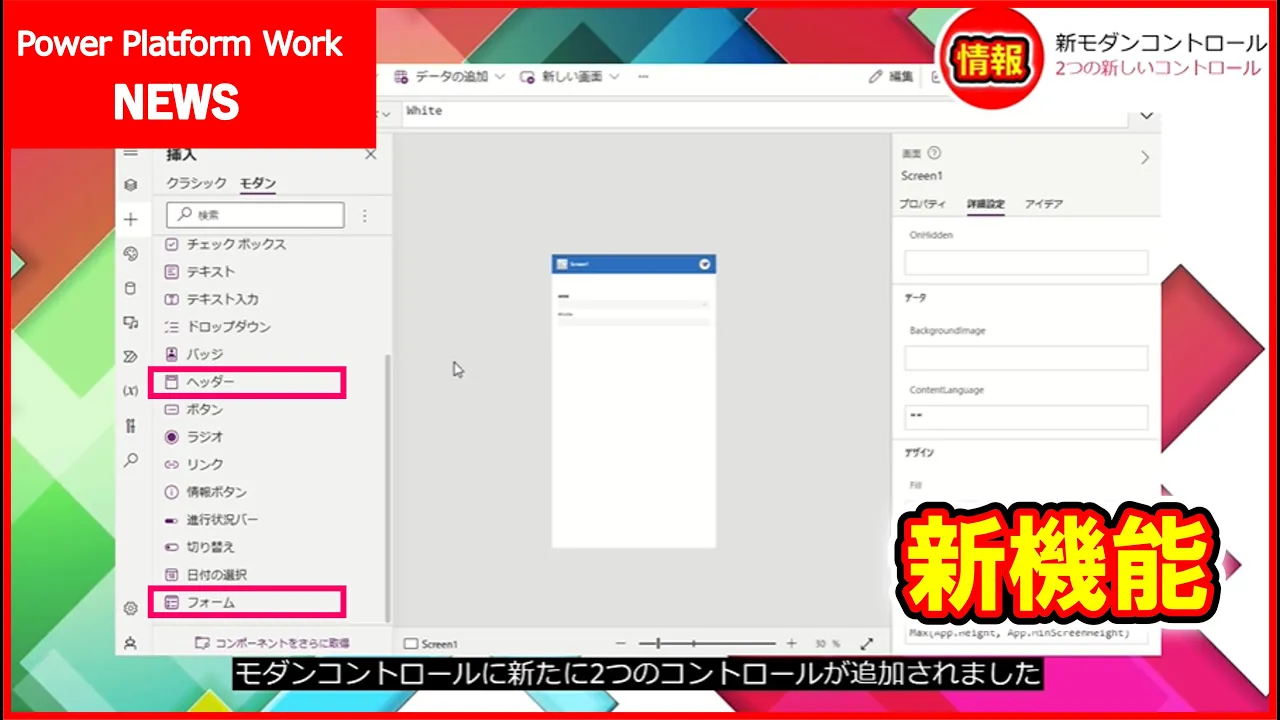Open the Data cylinder icon in sidebar
This screenshot has width=1280, height=720.
coord(130,288)
